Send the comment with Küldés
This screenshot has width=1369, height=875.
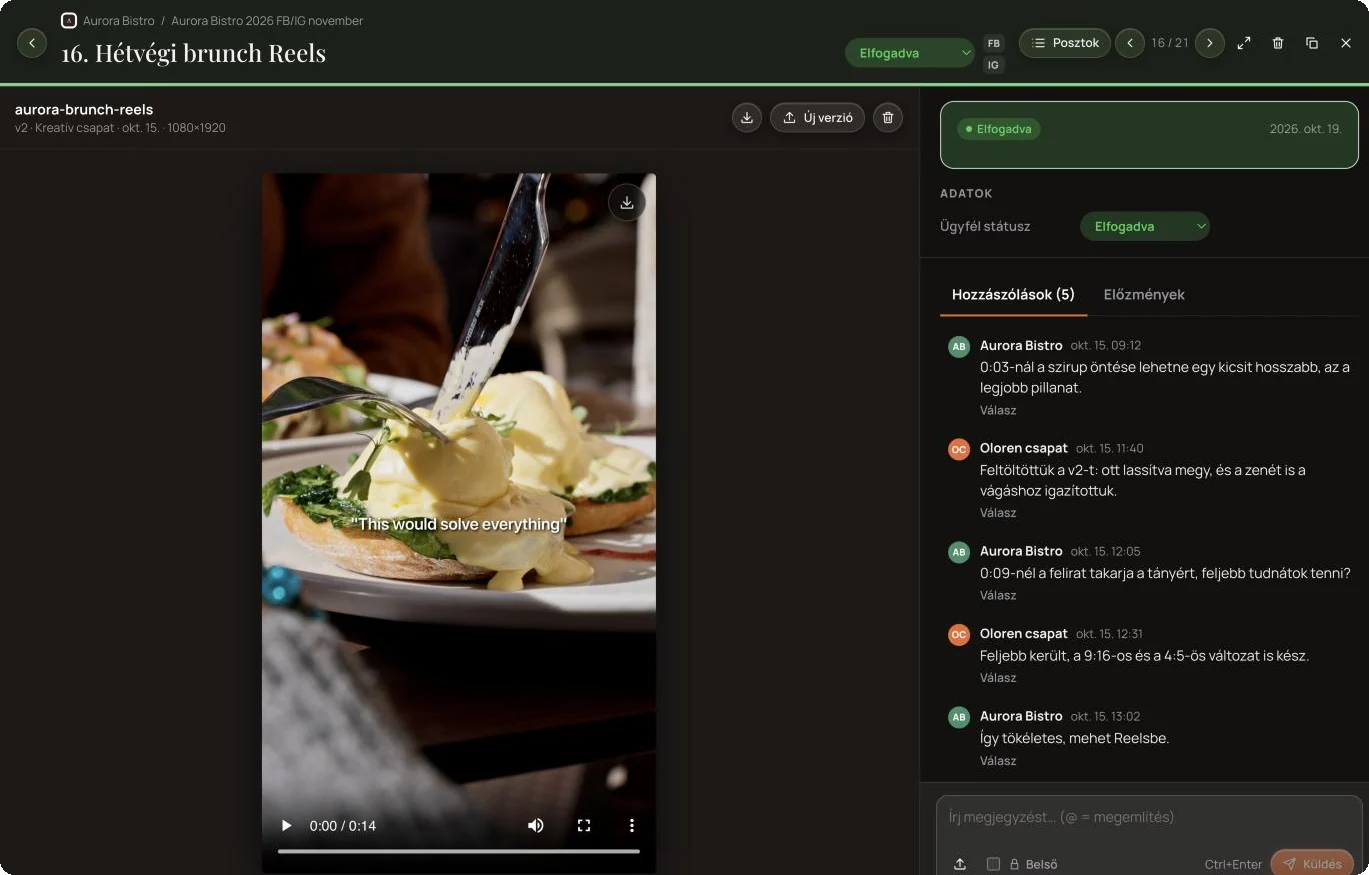coord(1312,863)
